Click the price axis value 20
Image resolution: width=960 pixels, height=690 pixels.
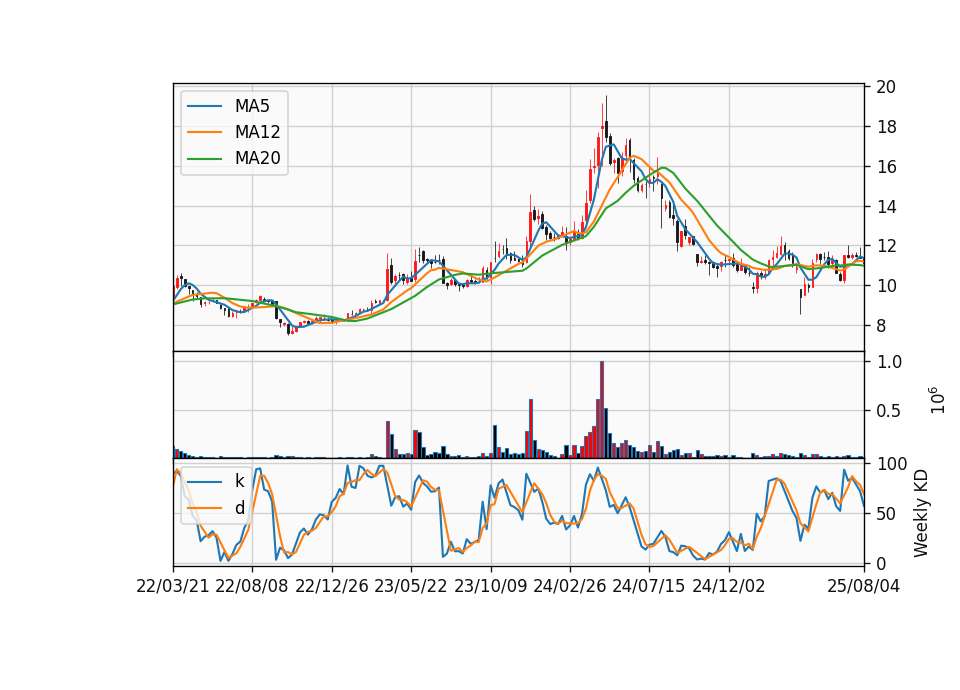(x=885, y=87)
